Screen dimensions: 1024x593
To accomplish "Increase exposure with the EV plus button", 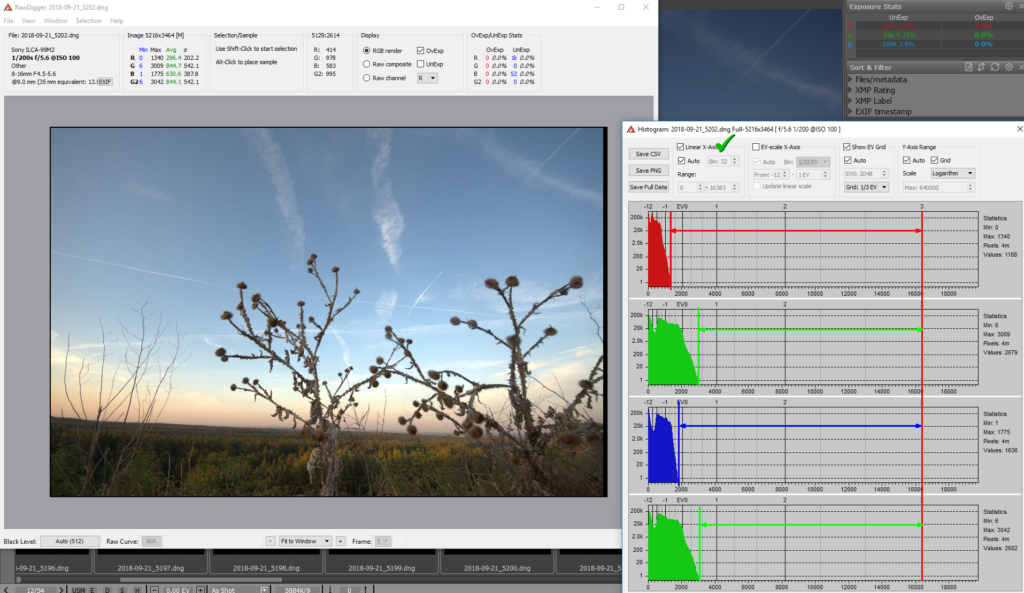I will point(200,589).
